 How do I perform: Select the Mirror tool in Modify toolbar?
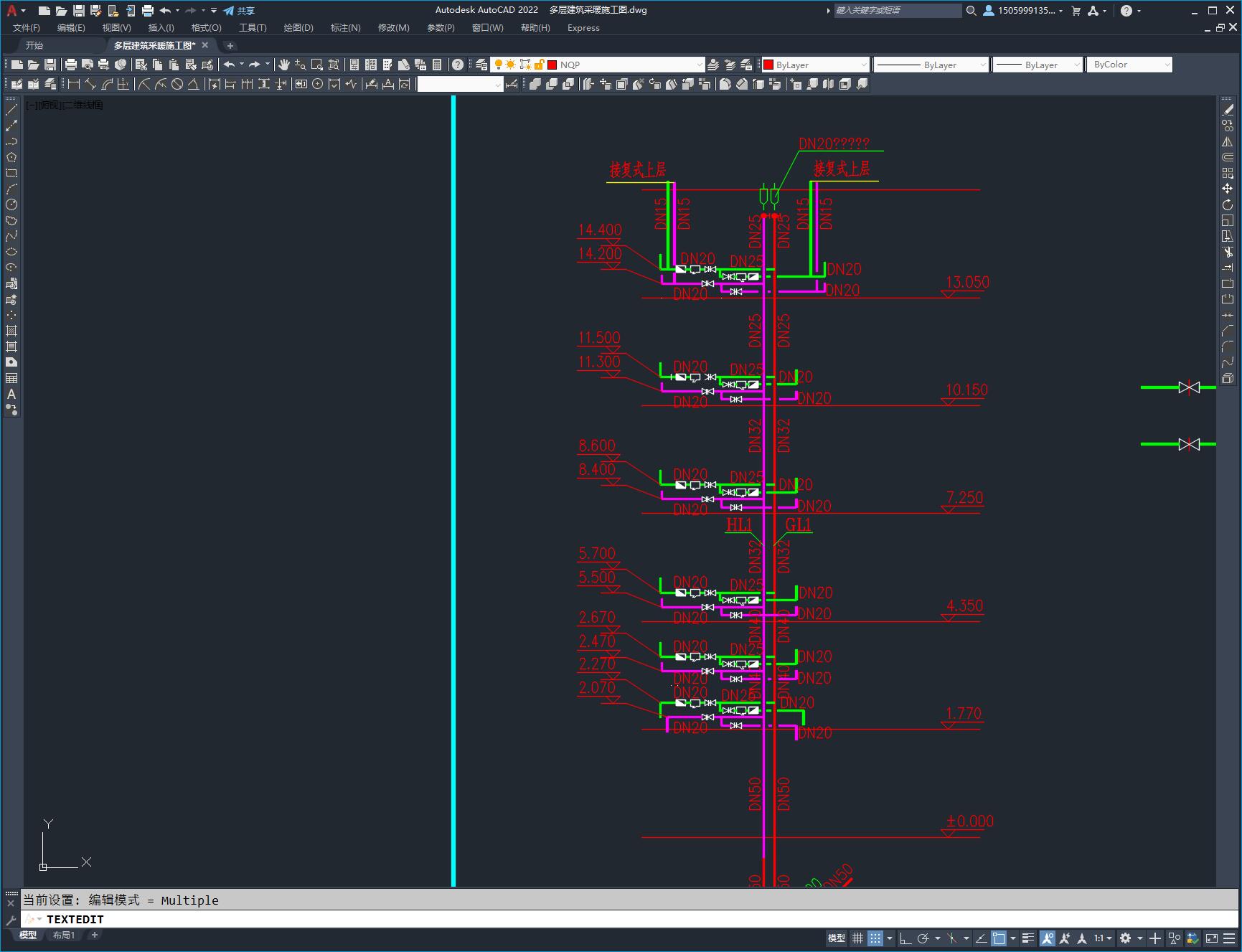coord(1228,141)
